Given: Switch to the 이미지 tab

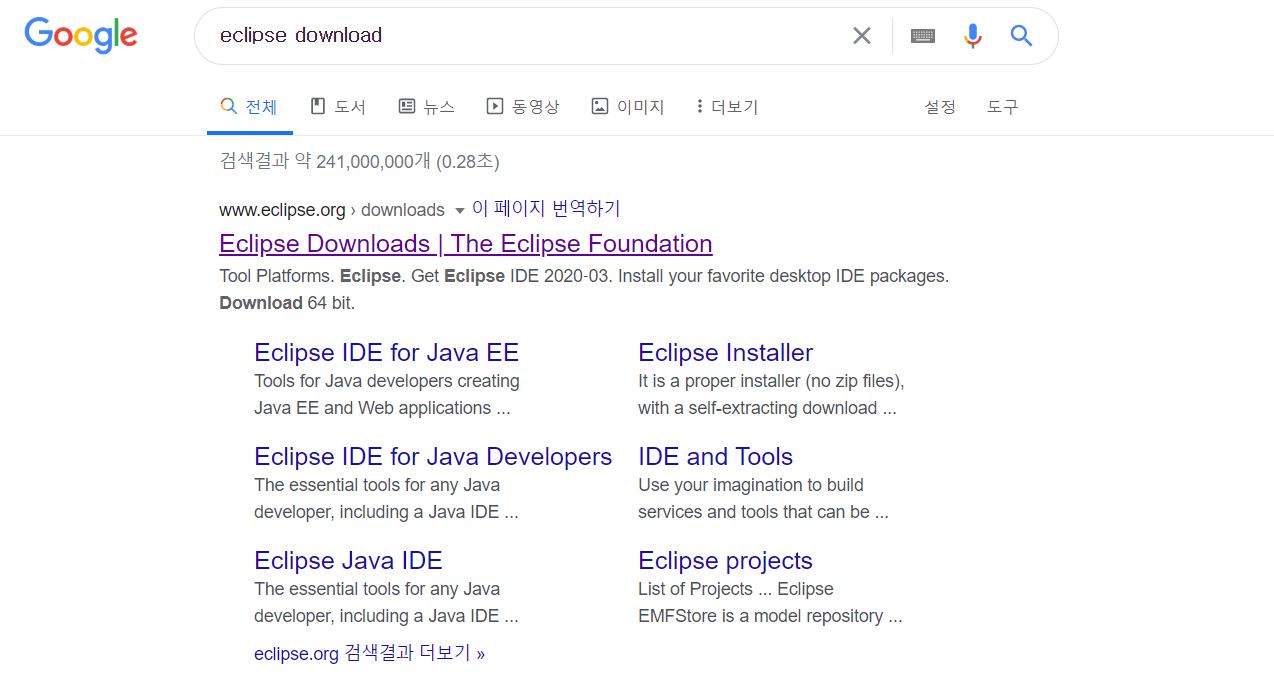Looking at the screenshot, I should tap(628, 106).
